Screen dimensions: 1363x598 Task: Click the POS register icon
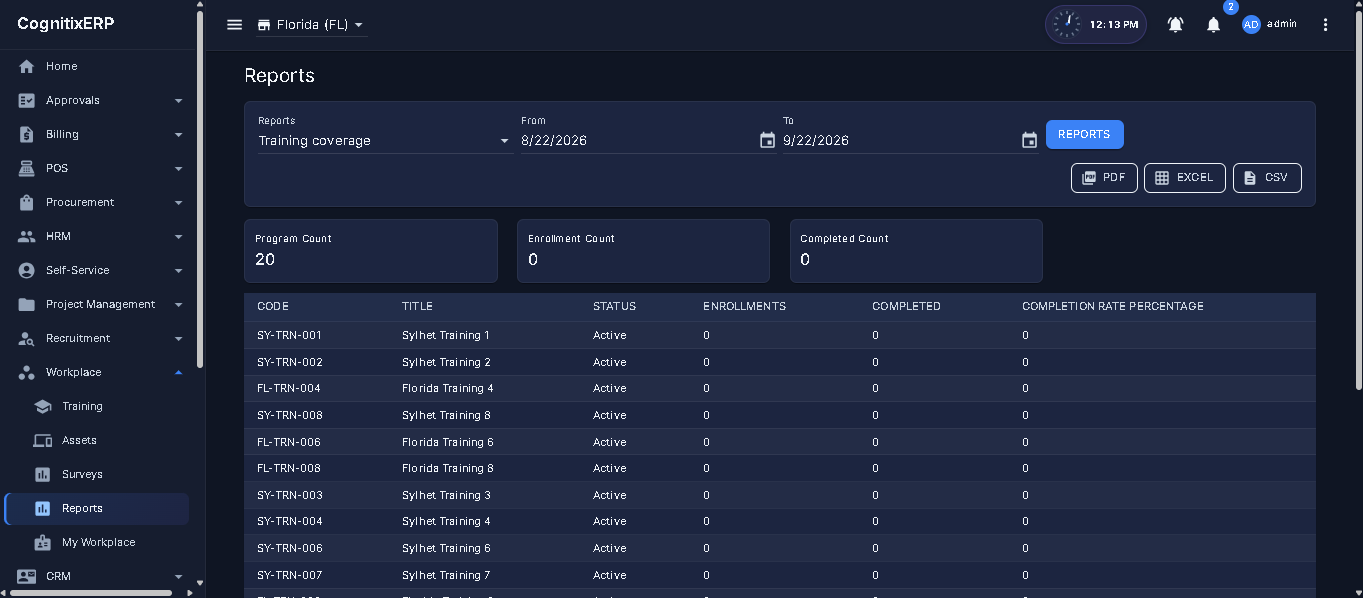tap(27, 168)
